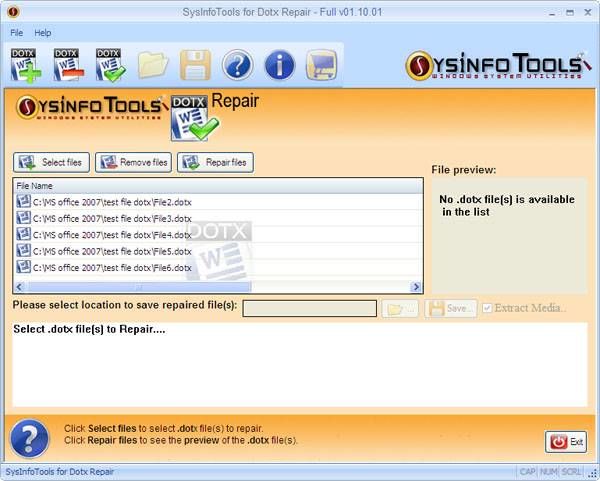Open the info toolbar icon
Image resolution: width=600 pixels, height=481 pixels.
coord(280,65)
